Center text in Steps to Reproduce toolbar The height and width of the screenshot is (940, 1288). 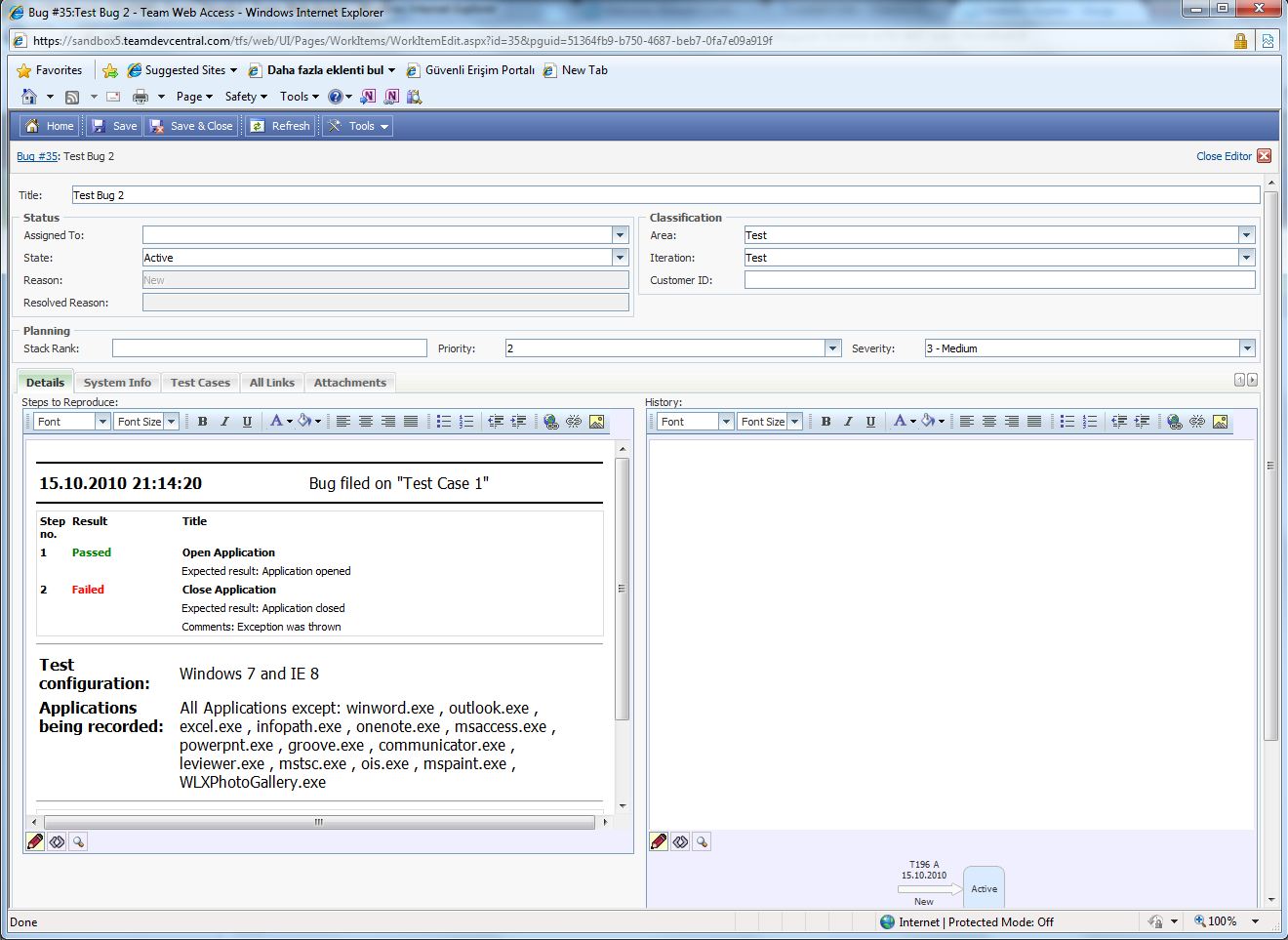[366, 422]
